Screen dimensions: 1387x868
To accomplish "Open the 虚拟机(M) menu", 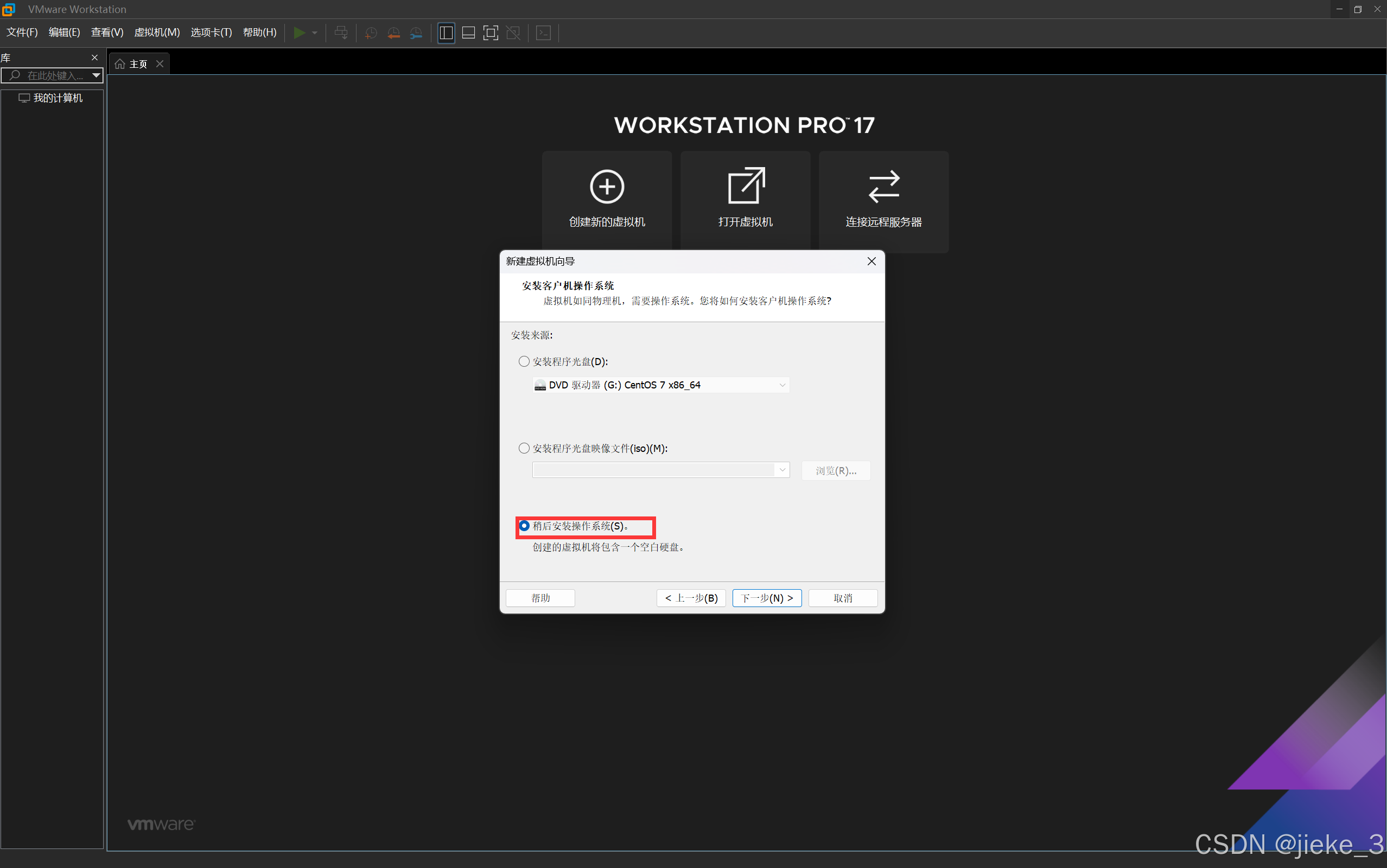I will [x=157, y=33].
